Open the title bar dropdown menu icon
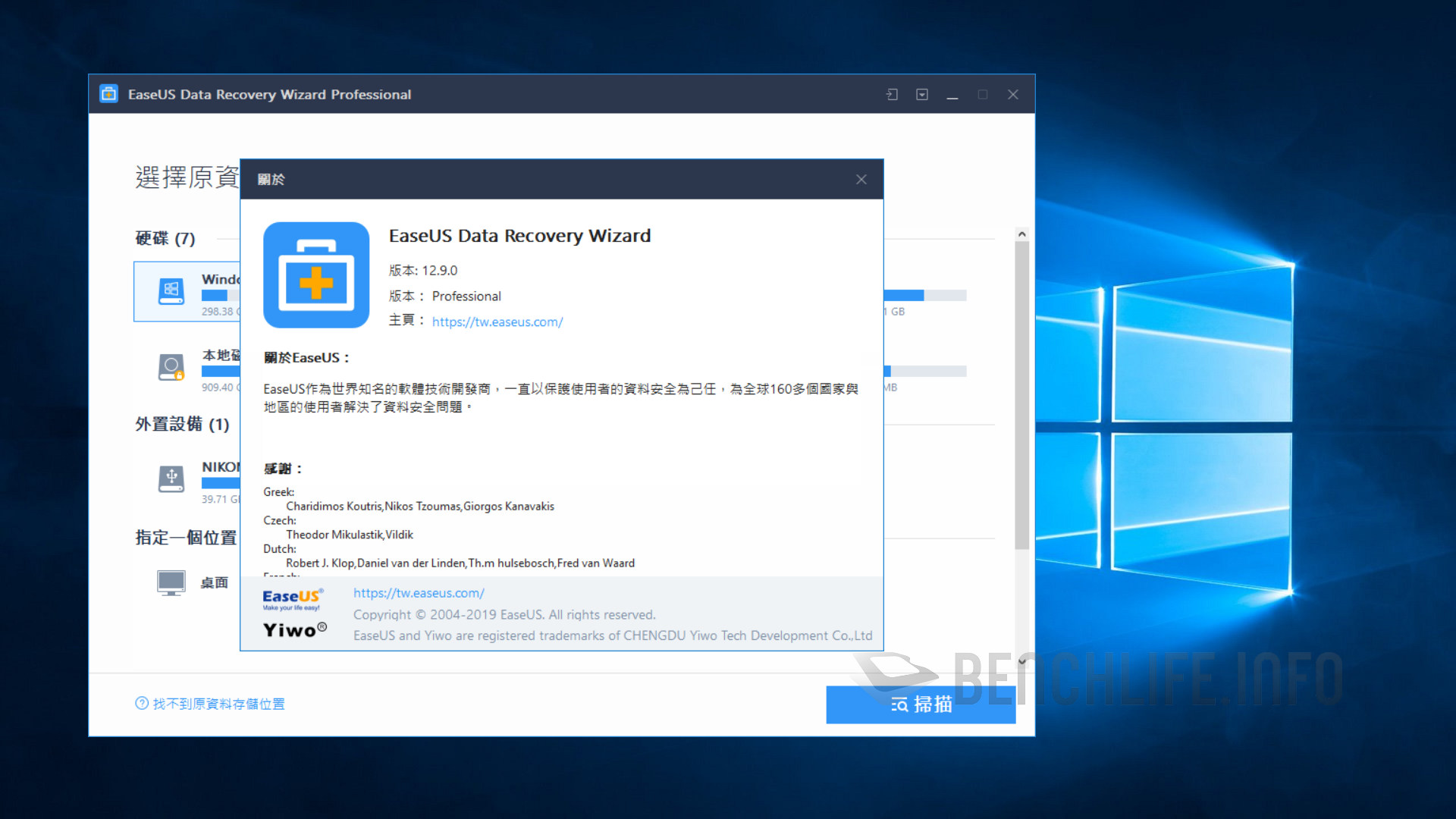Image resolution: width=1456 pixels, height=819 pixels. point(922,95)
